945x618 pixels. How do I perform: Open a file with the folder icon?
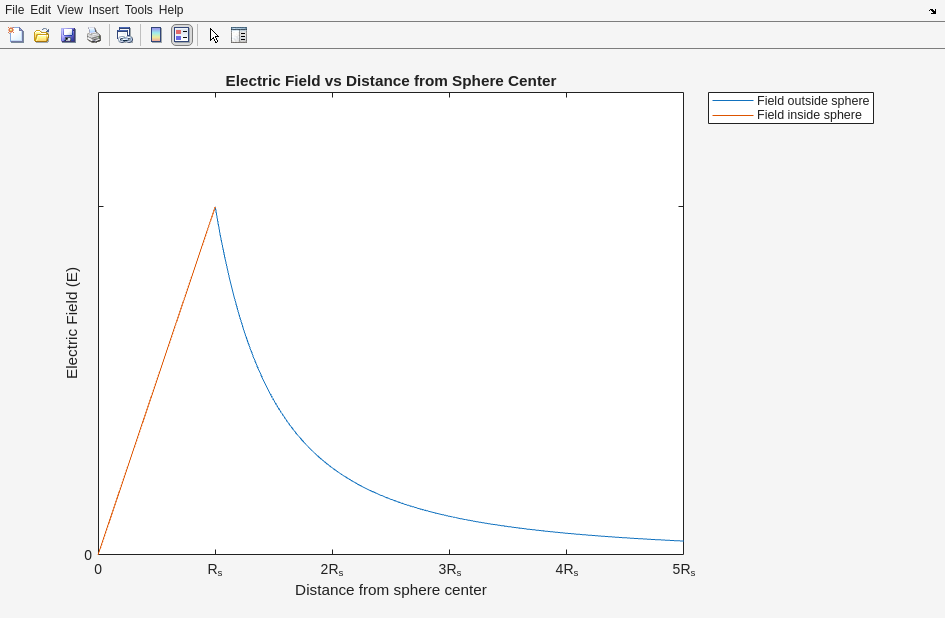coord(42,35)
